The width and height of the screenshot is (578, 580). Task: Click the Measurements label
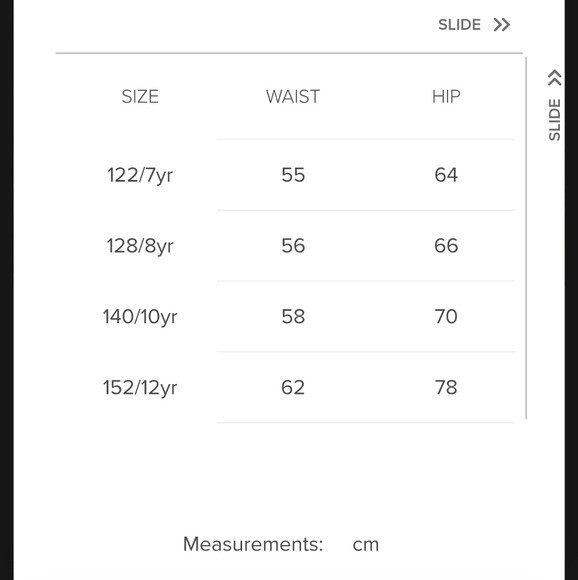(253, 544)
